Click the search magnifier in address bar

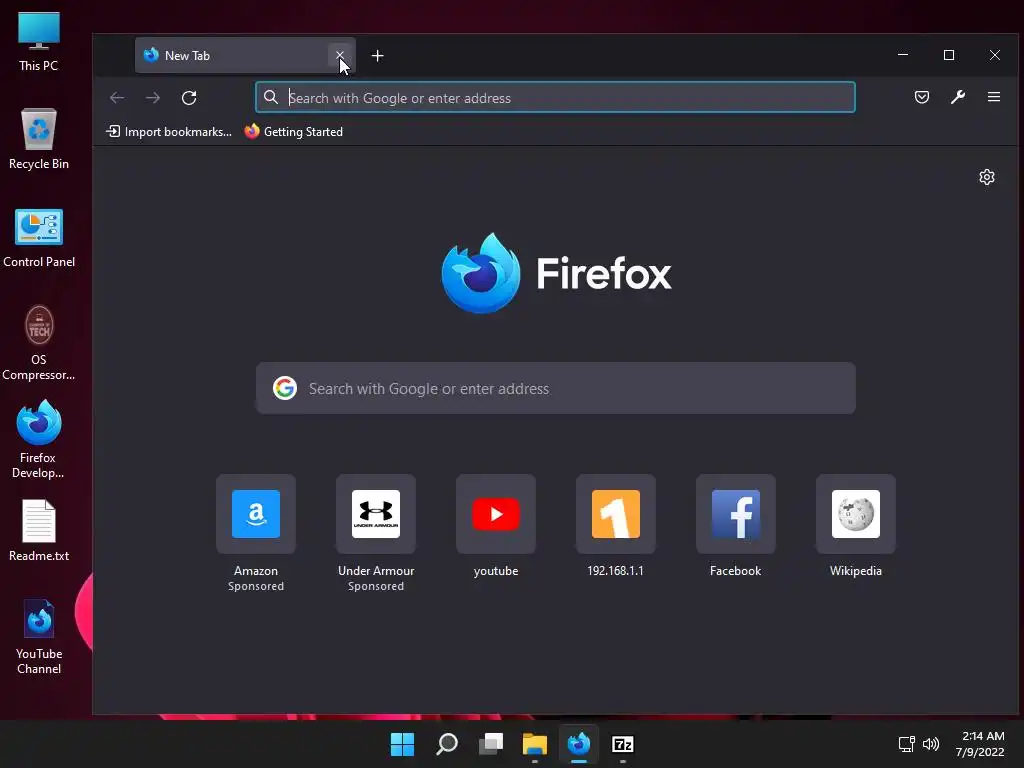point(271,97)
